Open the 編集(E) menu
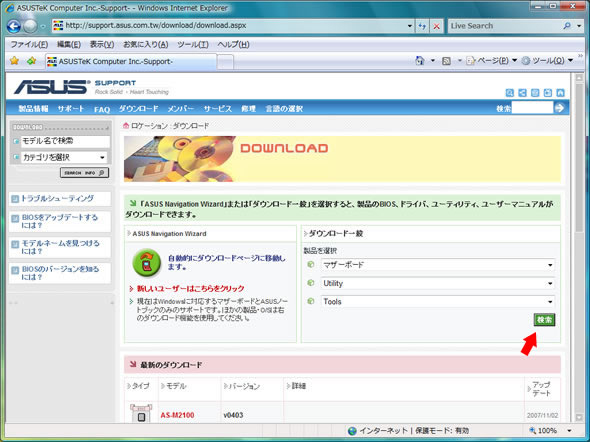Screen dimensions: 590x442 (x=69, y=44)
